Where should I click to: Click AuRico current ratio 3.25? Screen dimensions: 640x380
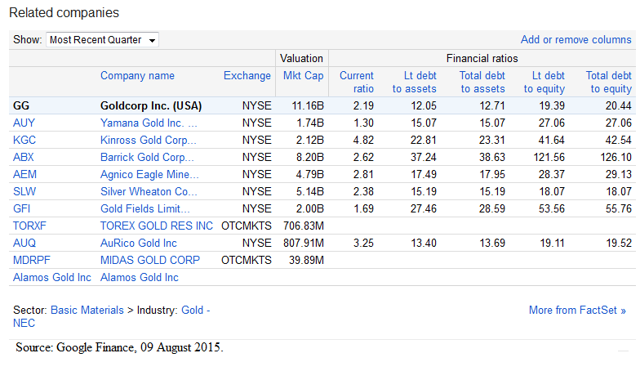tap(363, 243)
